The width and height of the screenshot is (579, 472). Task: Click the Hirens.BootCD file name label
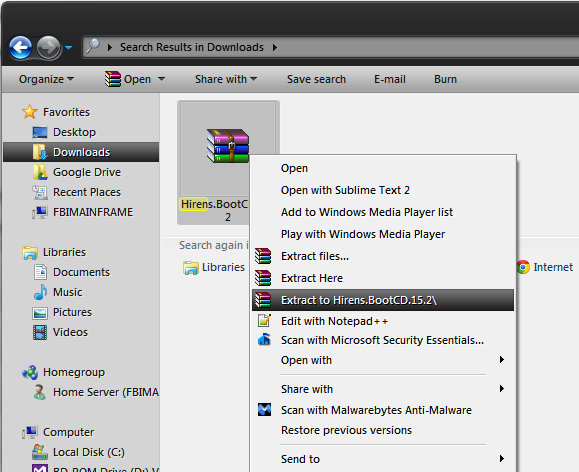tap(214, 210)
